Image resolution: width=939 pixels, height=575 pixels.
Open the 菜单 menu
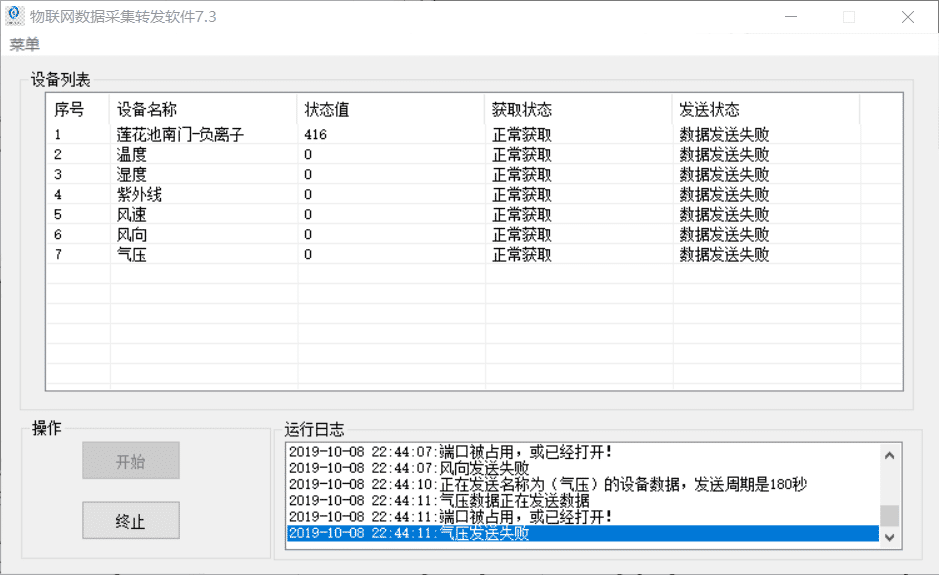coord(25,45)
